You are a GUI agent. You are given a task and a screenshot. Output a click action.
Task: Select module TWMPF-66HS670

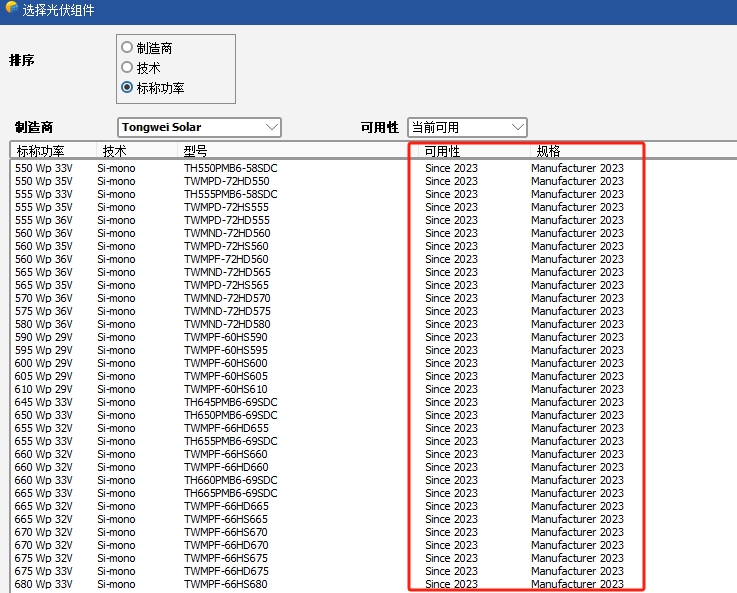point(226,532)
